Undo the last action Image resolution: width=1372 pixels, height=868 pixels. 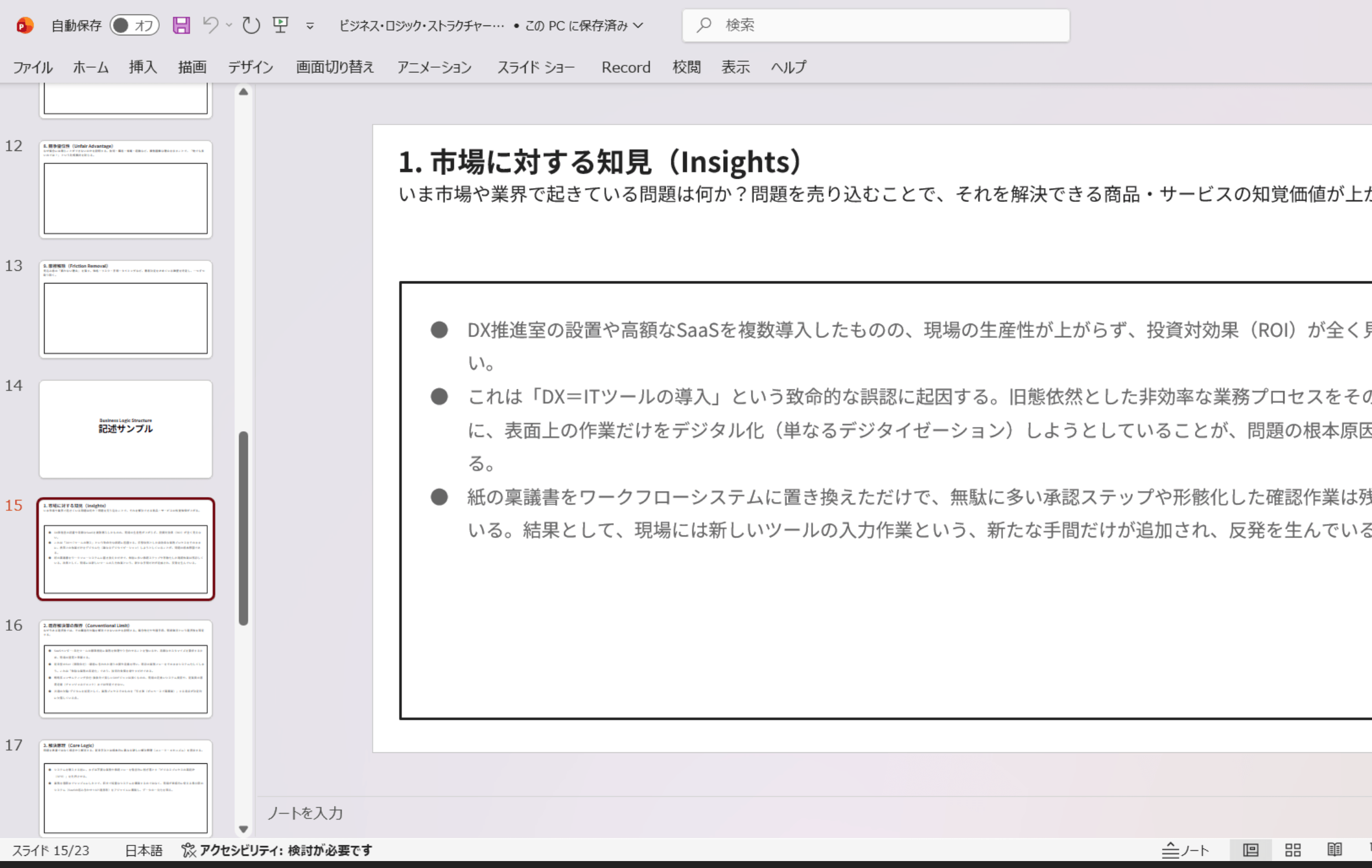pos(210,25)
